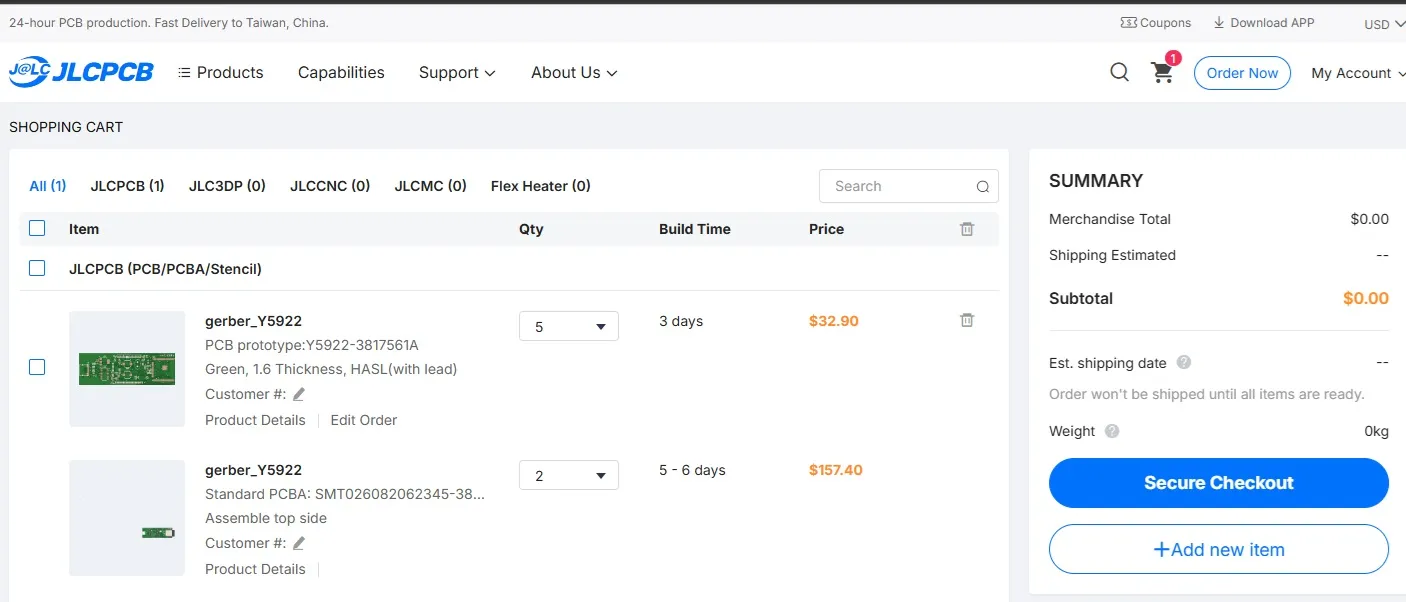
Task: Change currency via USD dropdown
Action: coord(1384,24)
